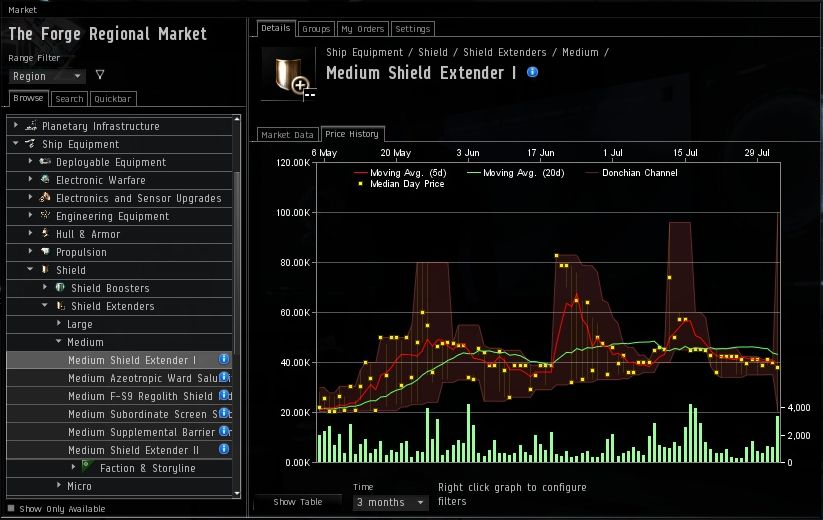Screen dimensions: 823x520
Task: Click the Show Table button
Action: point(297,502)
